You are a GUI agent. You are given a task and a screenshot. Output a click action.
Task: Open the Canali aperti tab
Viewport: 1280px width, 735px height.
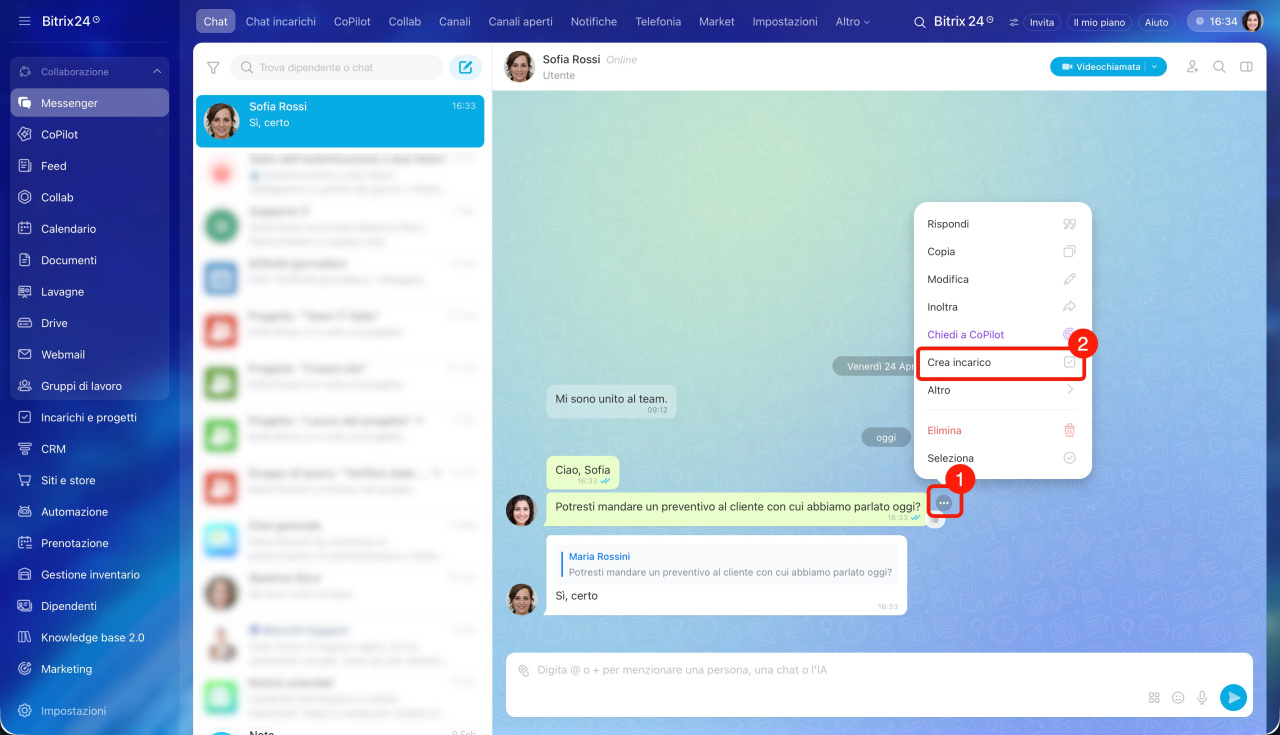pyautogui.click(x=521, y=22)
